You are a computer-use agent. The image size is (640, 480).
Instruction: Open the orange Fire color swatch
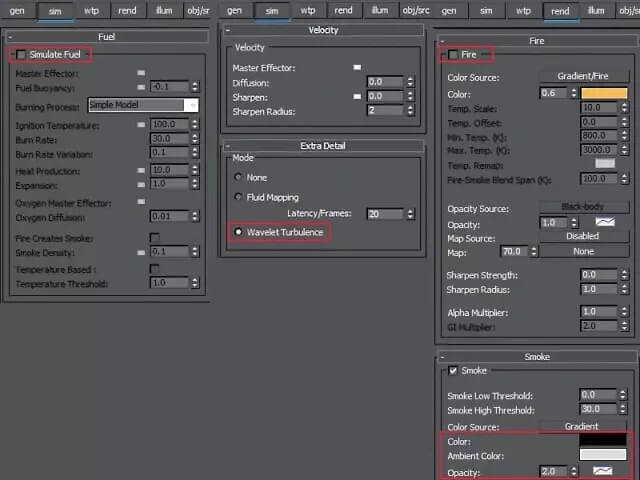click(604, 93)
